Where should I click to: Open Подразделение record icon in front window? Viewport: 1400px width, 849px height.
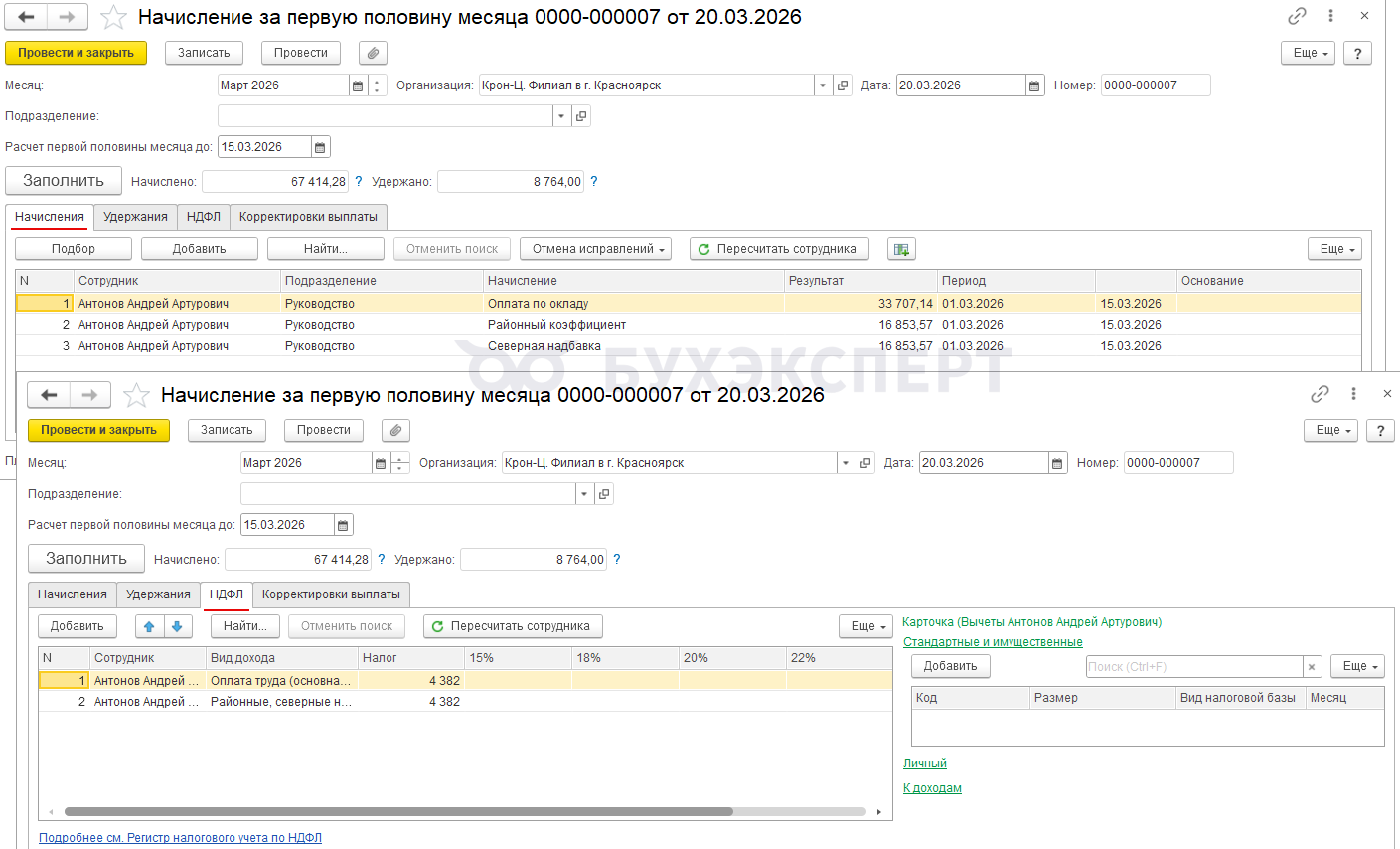pyautogui.click(x=604, y=494)
